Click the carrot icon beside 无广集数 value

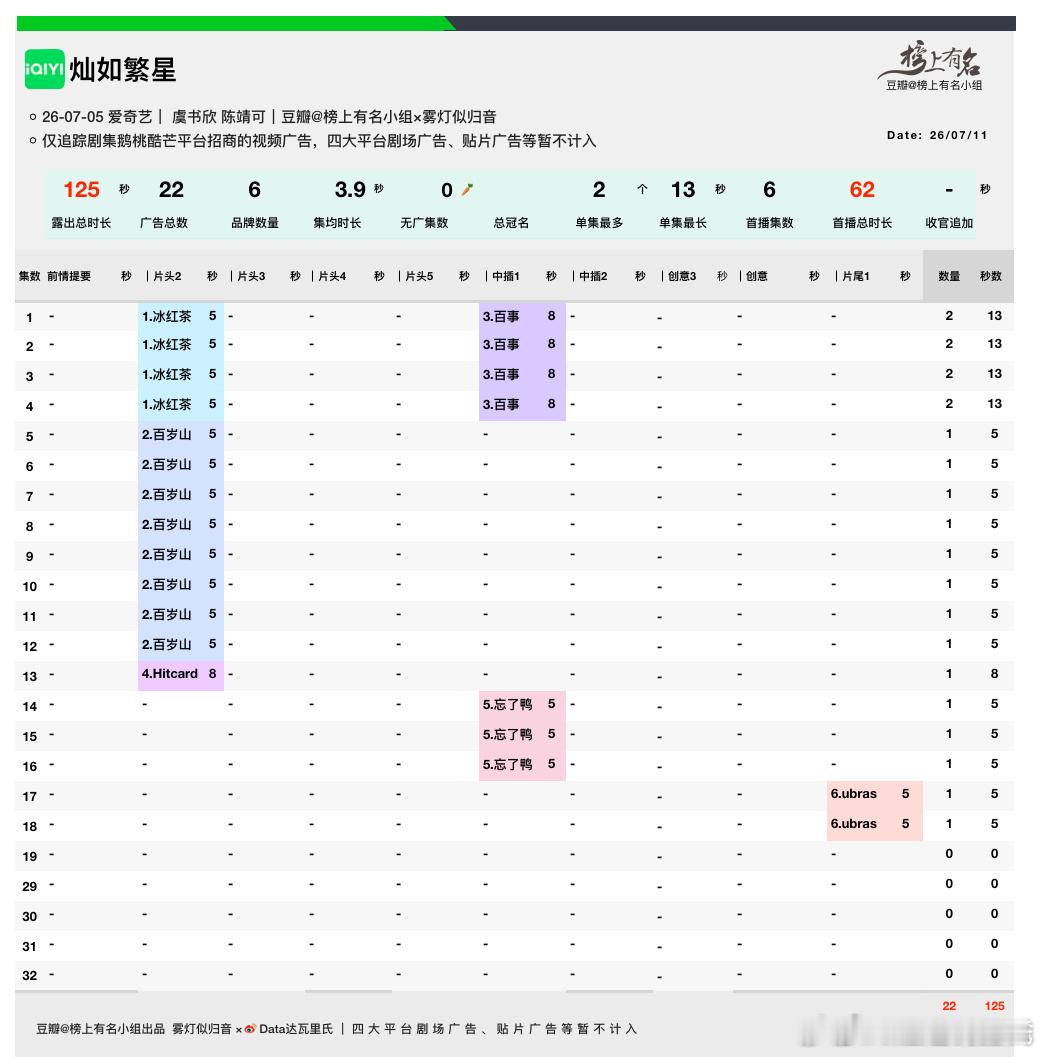click(x=467, y=189)
